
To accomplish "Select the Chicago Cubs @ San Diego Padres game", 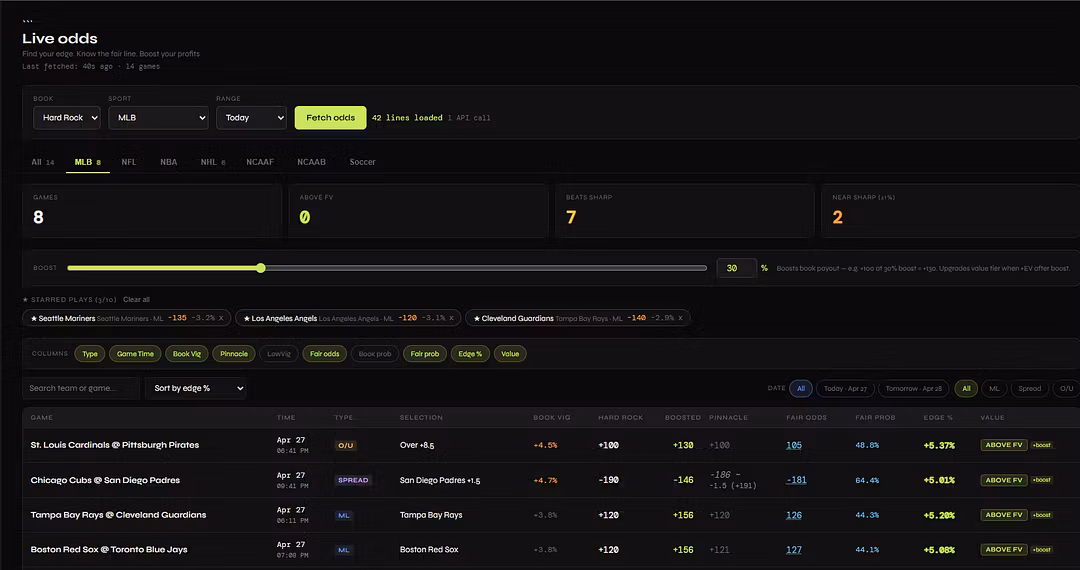I will click(105, 480).
